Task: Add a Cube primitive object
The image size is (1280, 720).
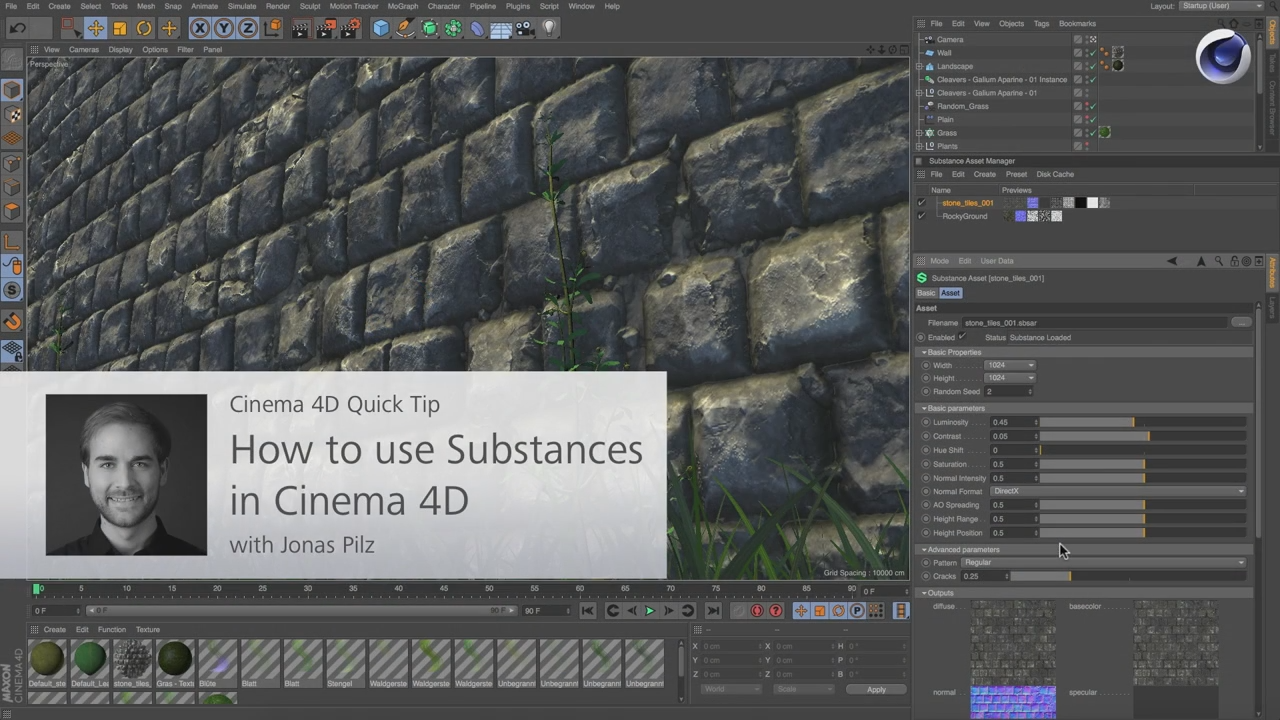Action: tap(381, 28)
